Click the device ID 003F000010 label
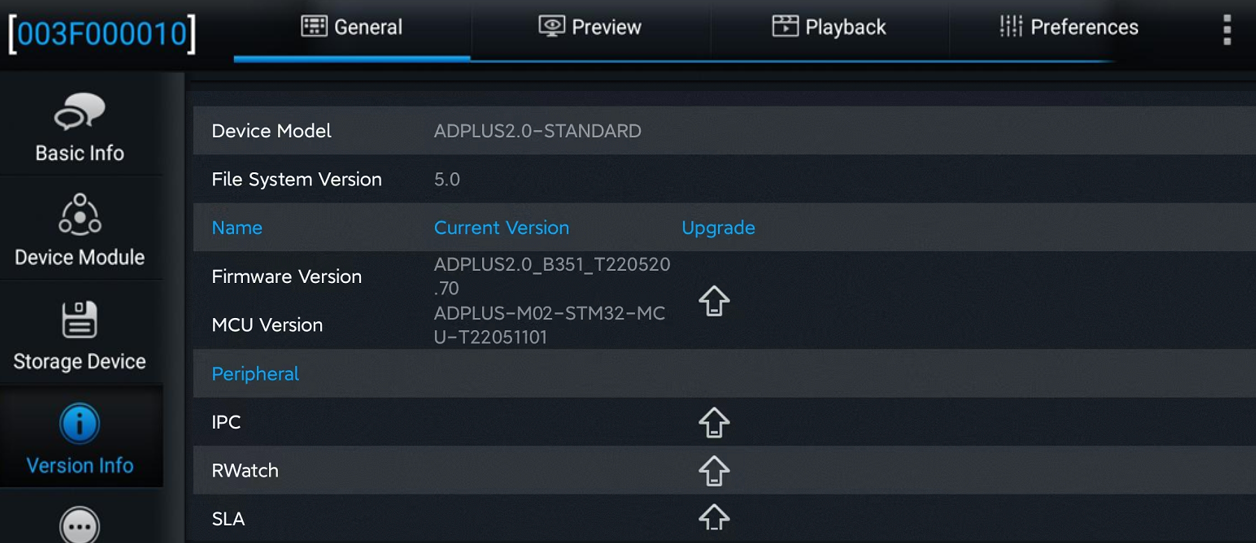 102,33
